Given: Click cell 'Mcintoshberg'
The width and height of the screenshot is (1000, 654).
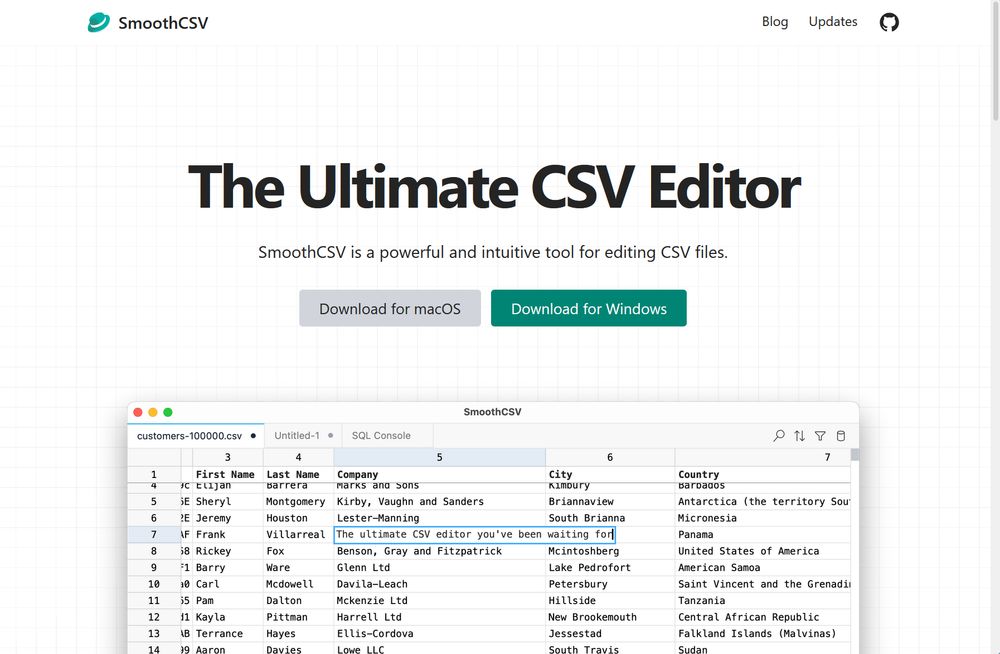Looking at the screenshot, I should coord(610,551).
